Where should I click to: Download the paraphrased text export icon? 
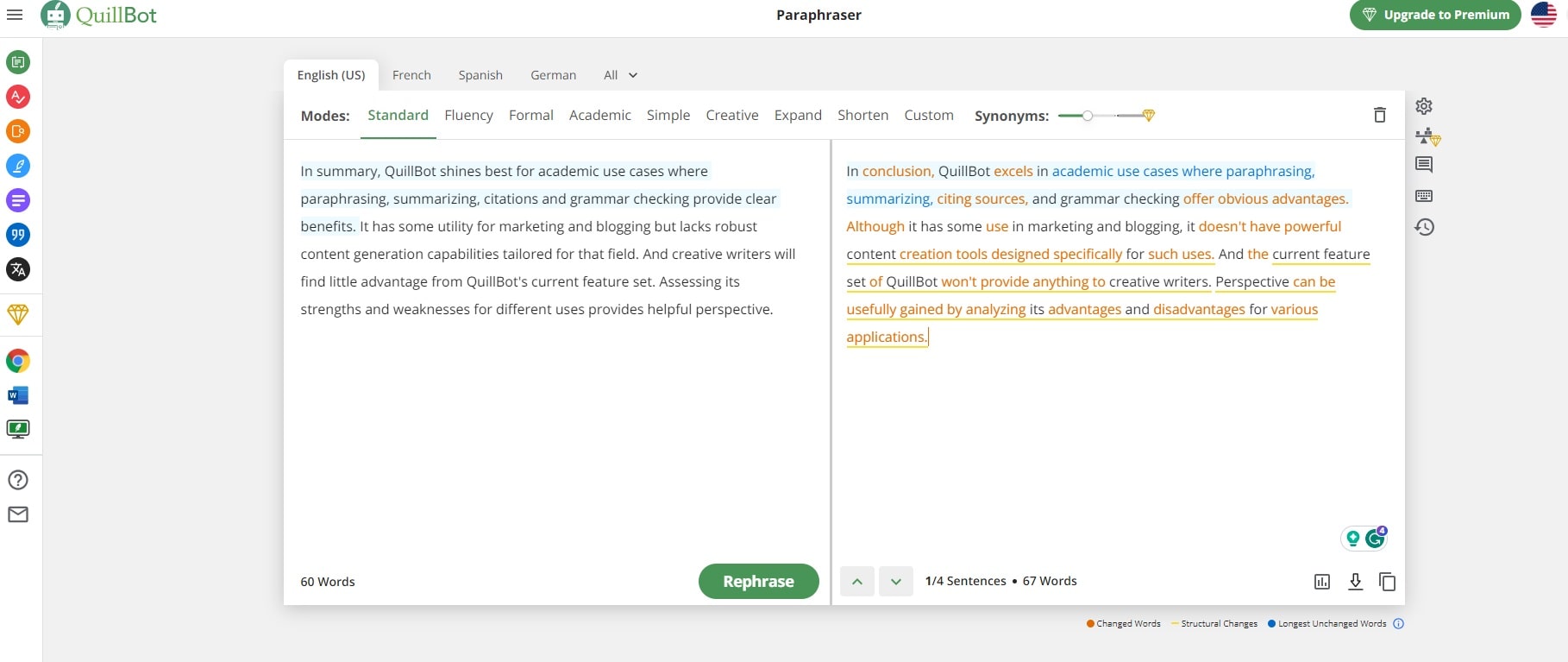coord(1355,582)
